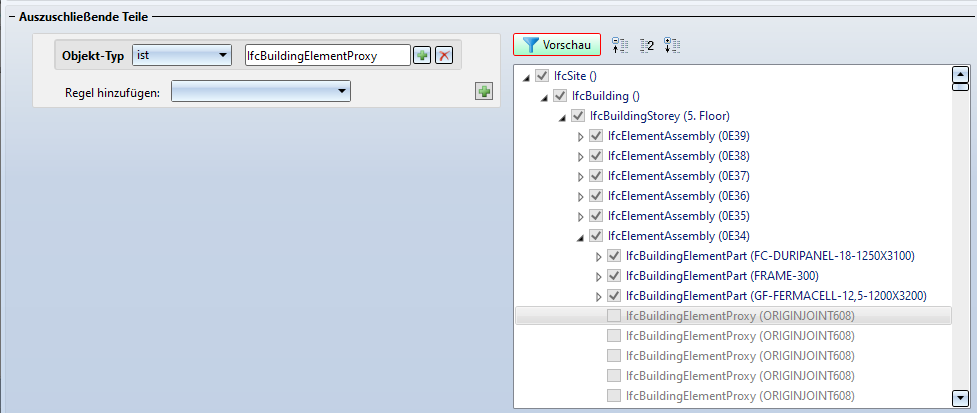
Task: Expand the FC-DURIPANEL-18-1250X3100 part node
Action: pos(599,256)
